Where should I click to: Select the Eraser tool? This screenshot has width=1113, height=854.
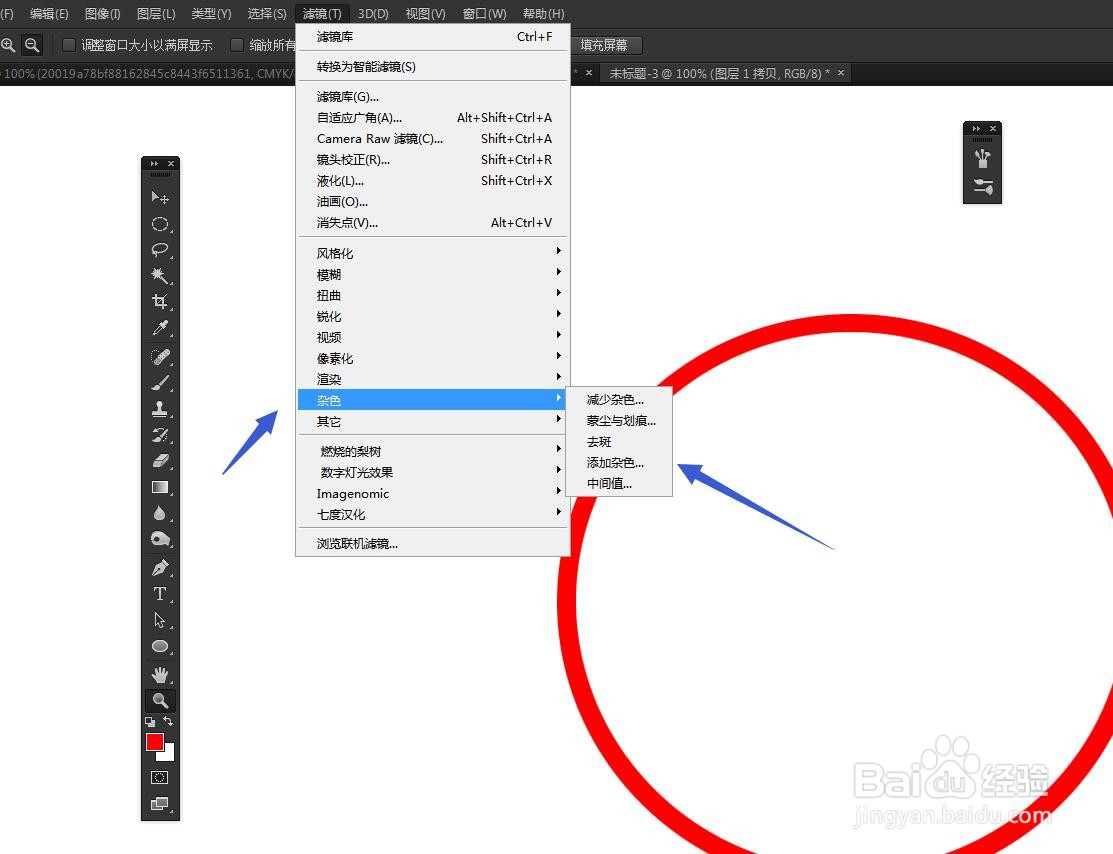(x=160, y=461)
